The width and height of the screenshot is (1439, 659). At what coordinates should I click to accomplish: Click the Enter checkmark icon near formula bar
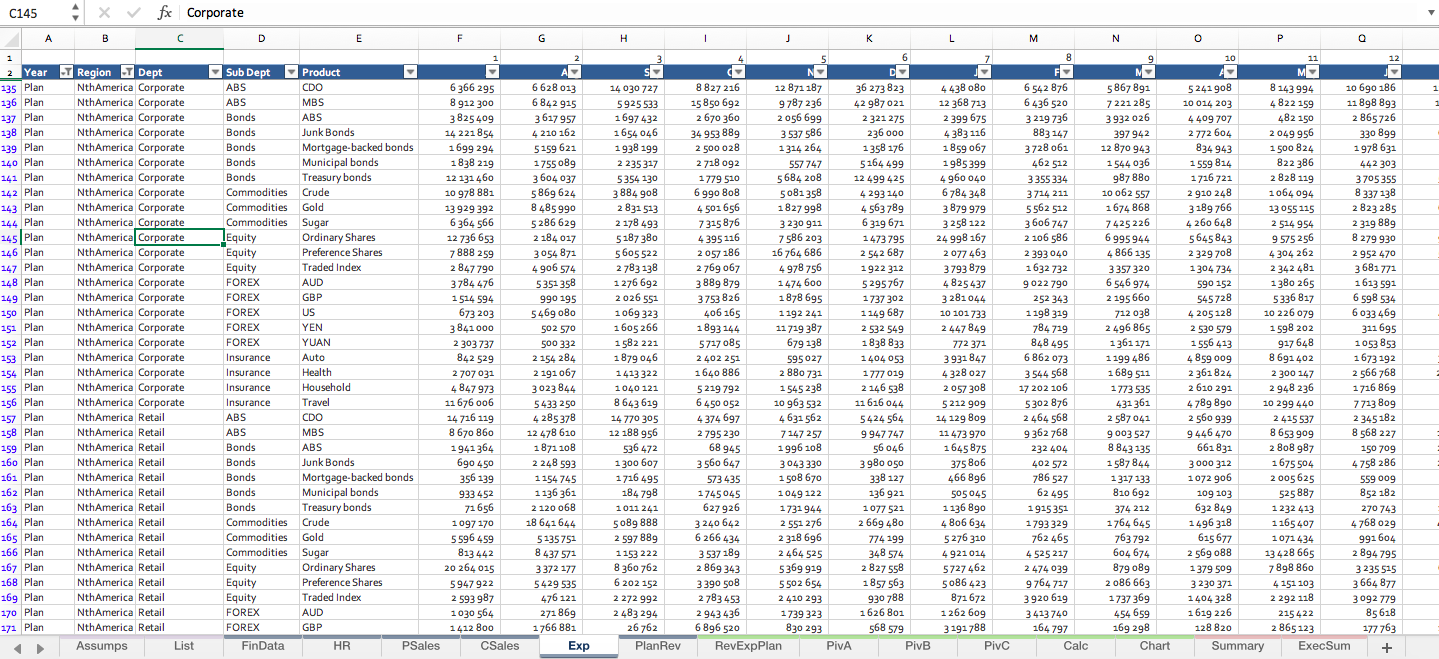click(x=134, y=12)
